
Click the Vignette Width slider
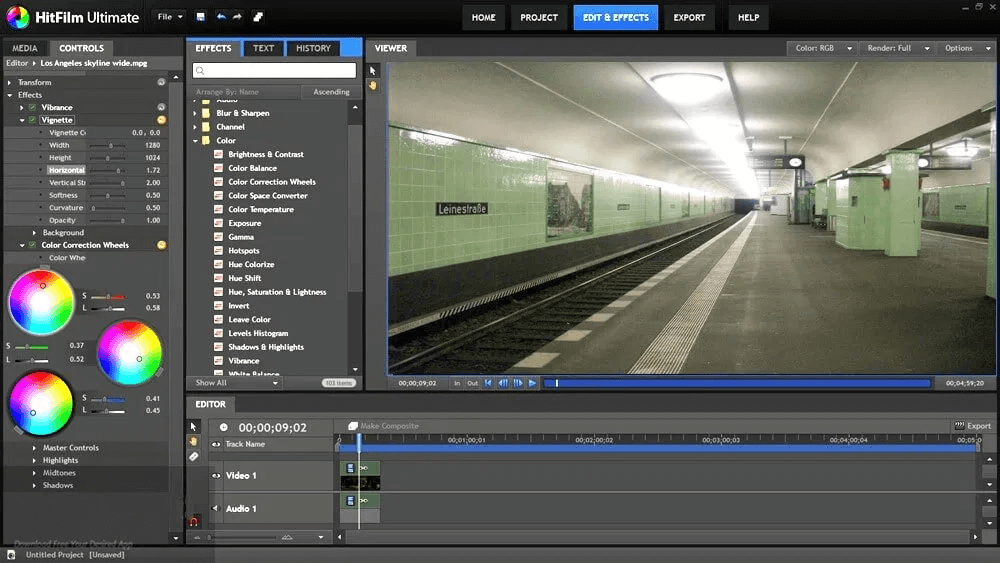point(107,145)
